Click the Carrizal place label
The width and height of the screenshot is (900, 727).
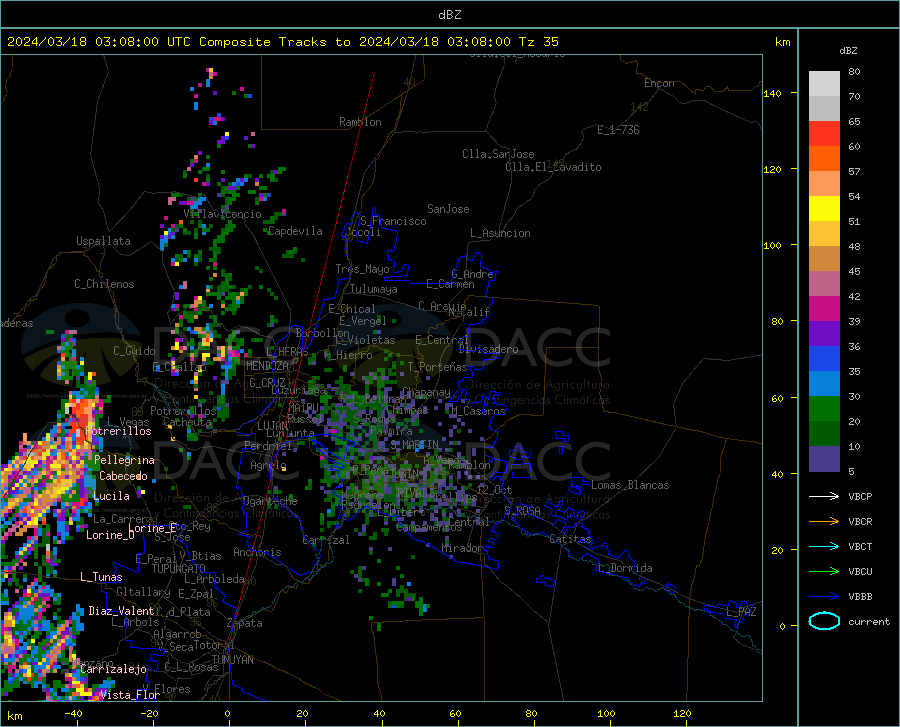tap(325, 540)
